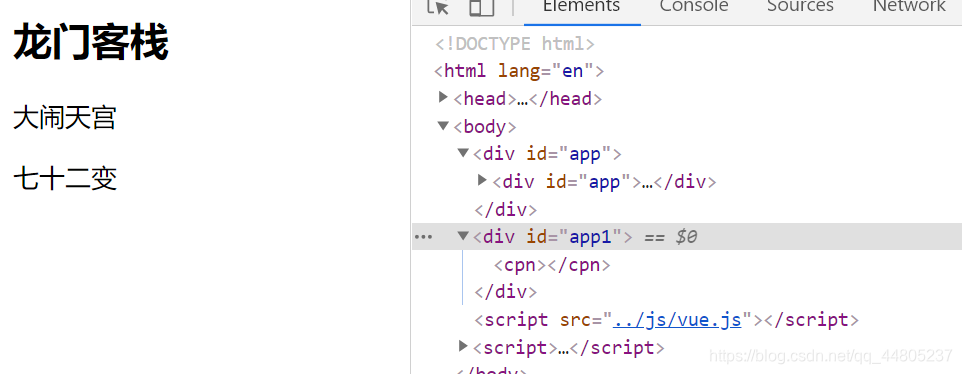Select the closing </div> of outer app
The width and height of the screenshot is (962, 374).
click(506, 210)
